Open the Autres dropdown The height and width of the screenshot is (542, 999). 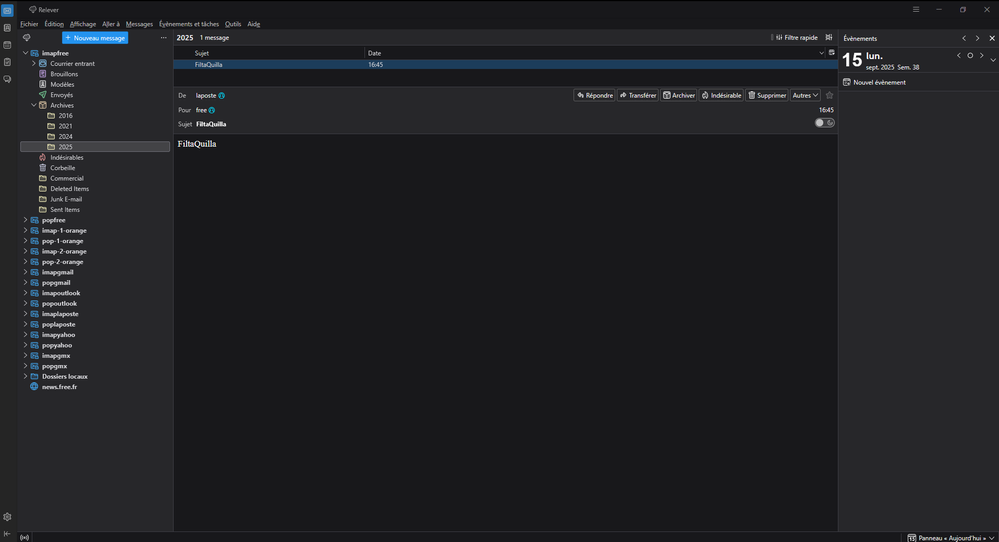point(805,95)
